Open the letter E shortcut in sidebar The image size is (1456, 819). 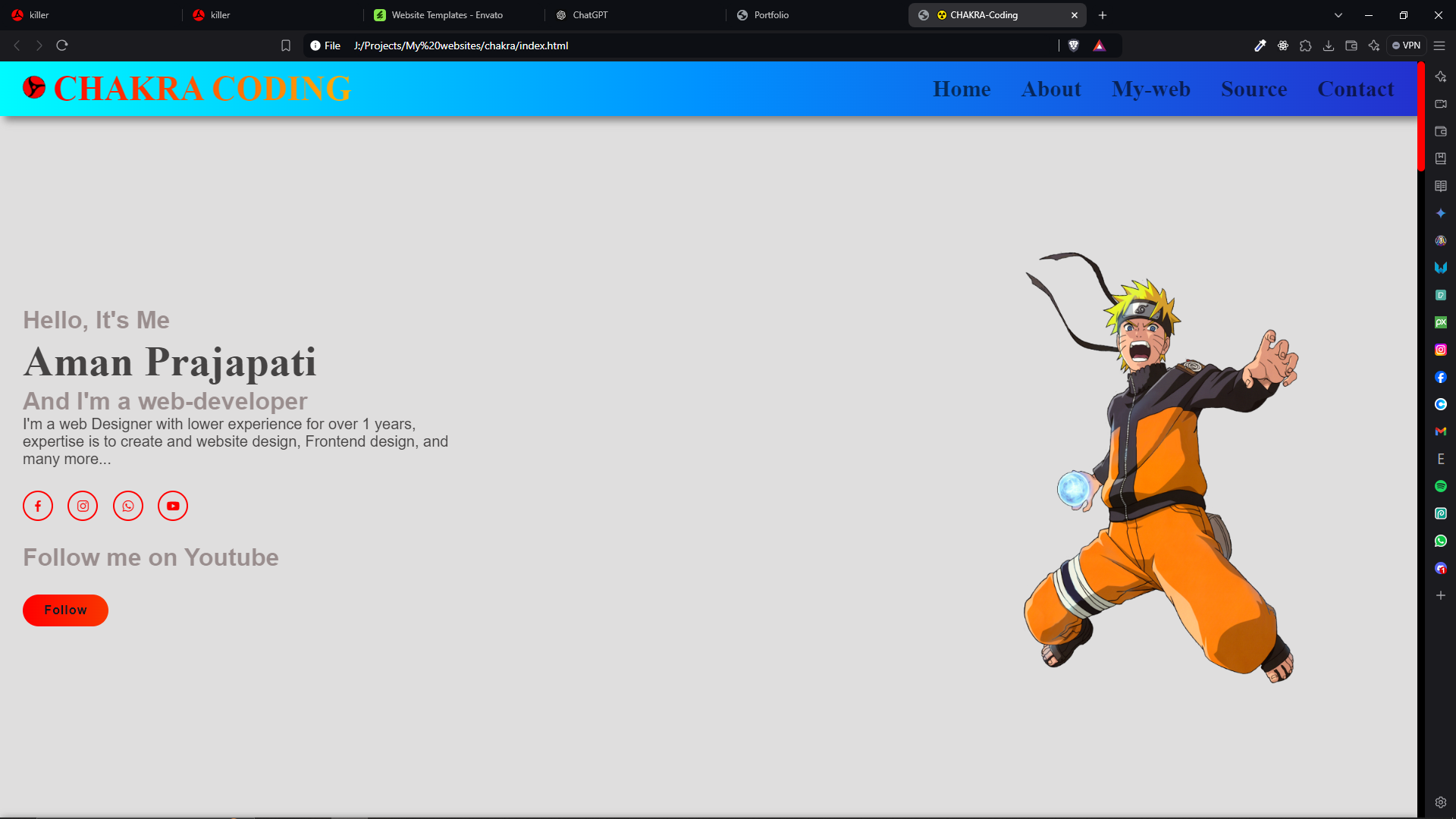(x=1441, y=459)
